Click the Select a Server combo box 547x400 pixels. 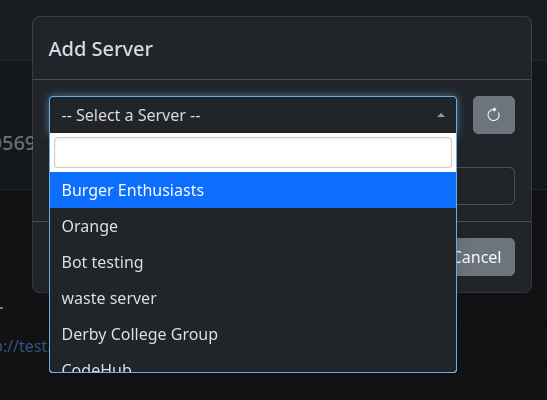(x=253, y=115)
